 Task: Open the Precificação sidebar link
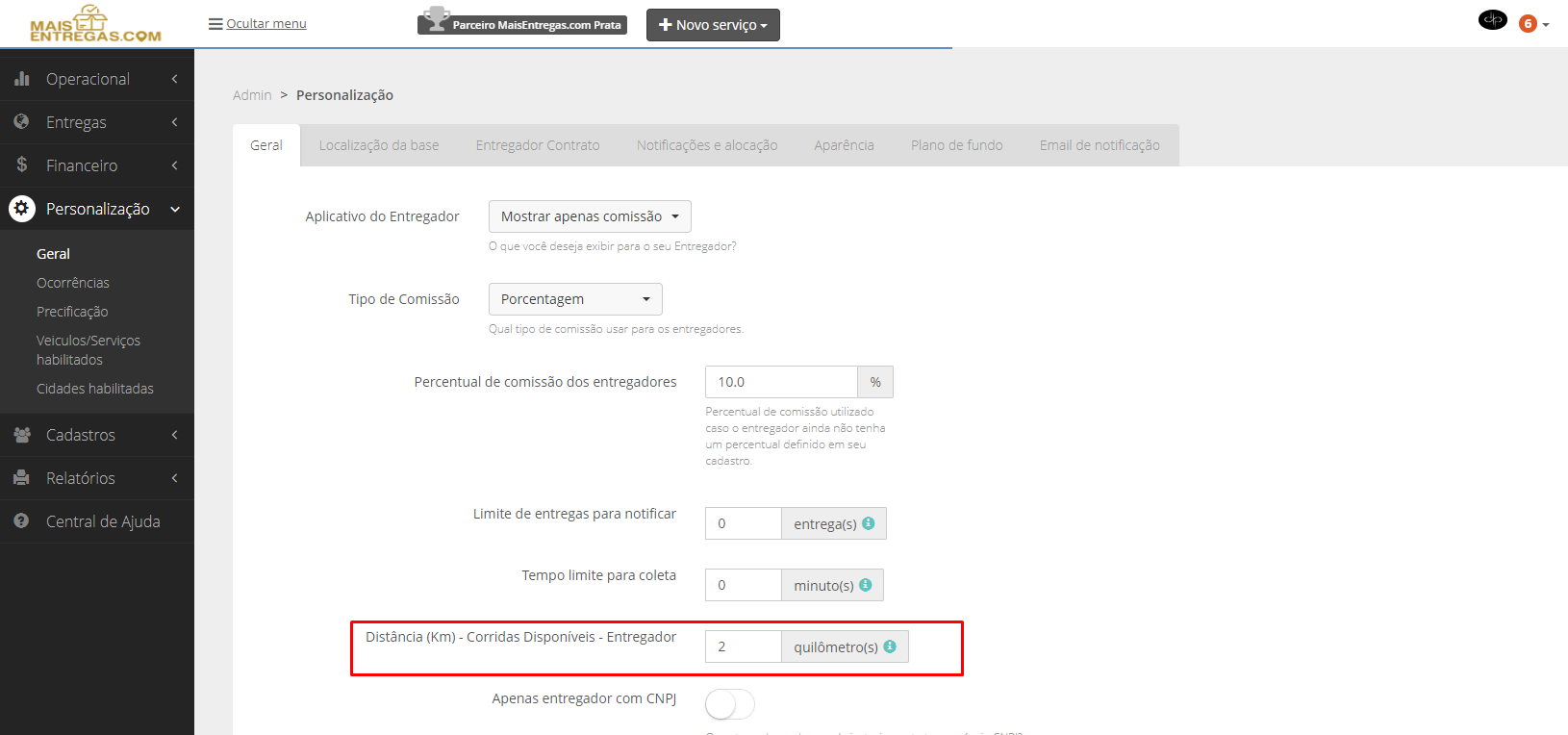pos(72,312)
